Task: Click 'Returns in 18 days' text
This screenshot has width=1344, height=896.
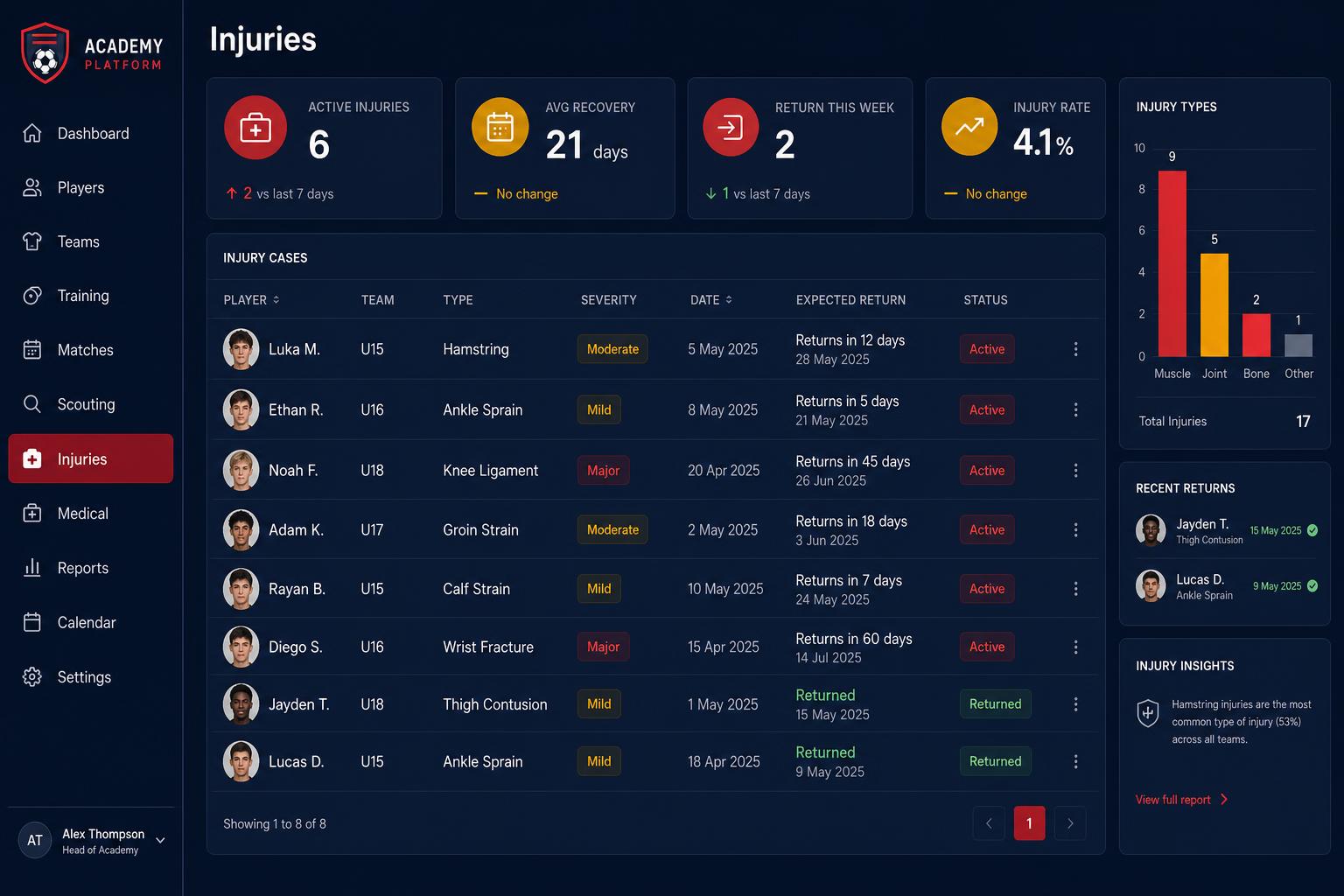Action: 851,521
